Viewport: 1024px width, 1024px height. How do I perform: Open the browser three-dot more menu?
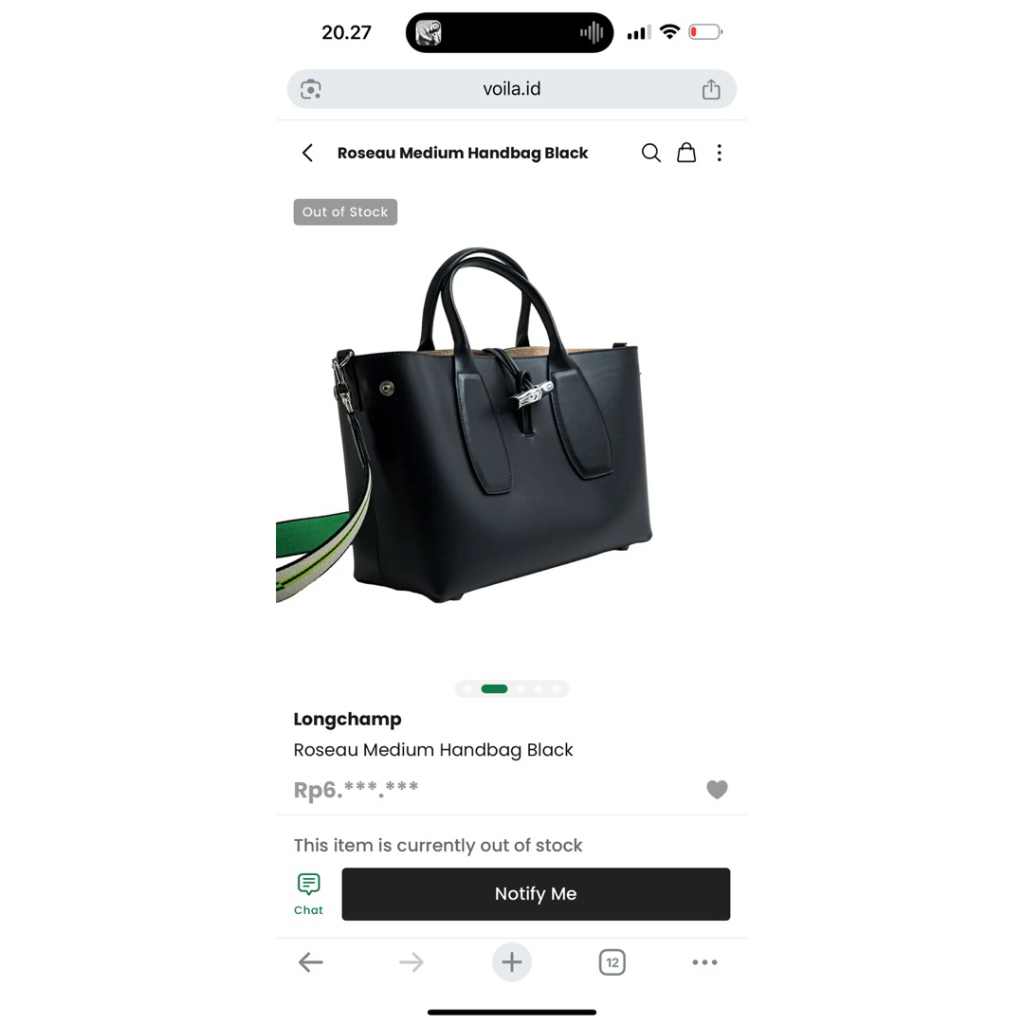tap(705, 962)
